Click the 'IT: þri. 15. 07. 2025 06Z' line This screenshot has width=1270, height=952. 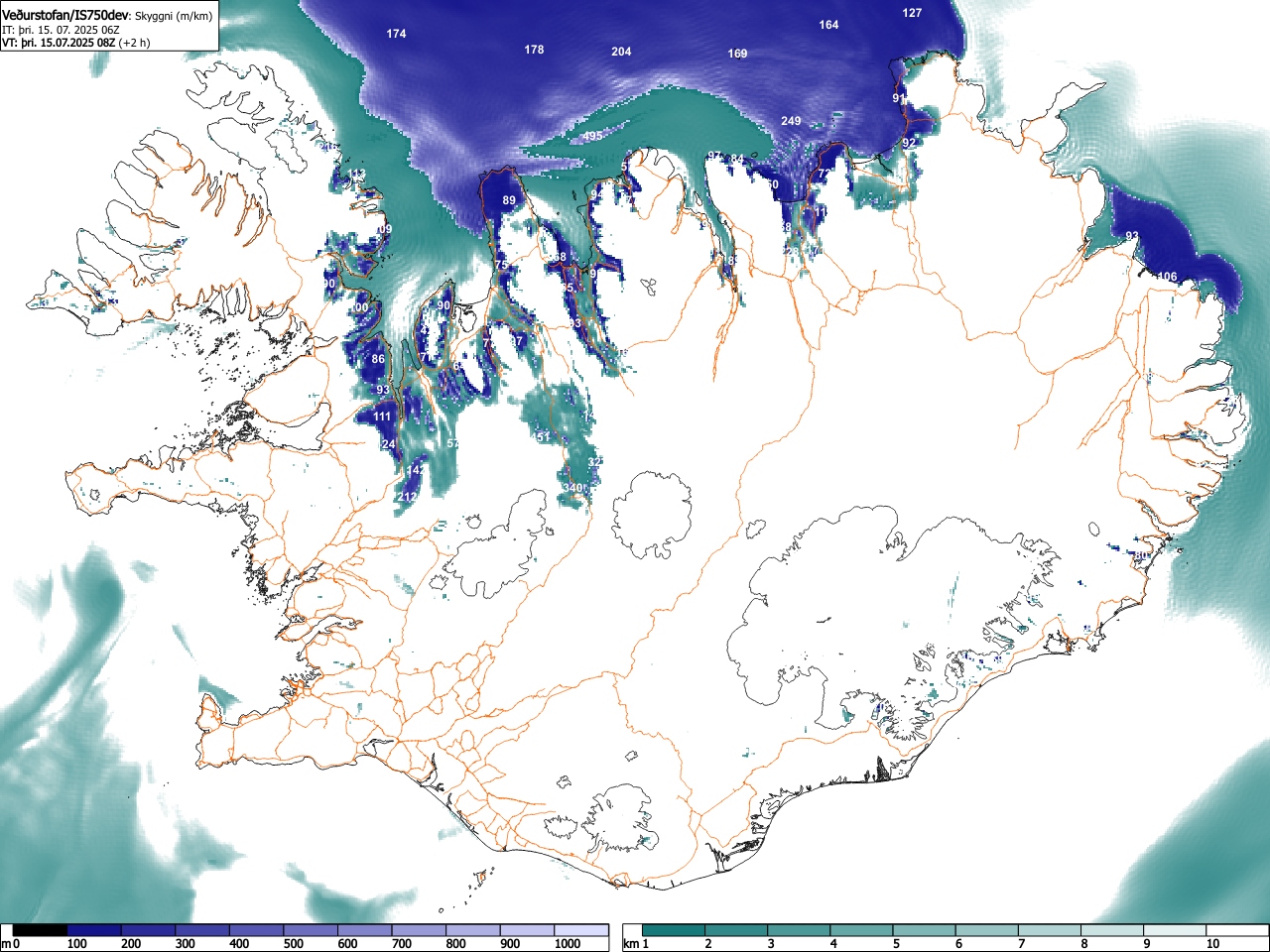pos(61,30)
